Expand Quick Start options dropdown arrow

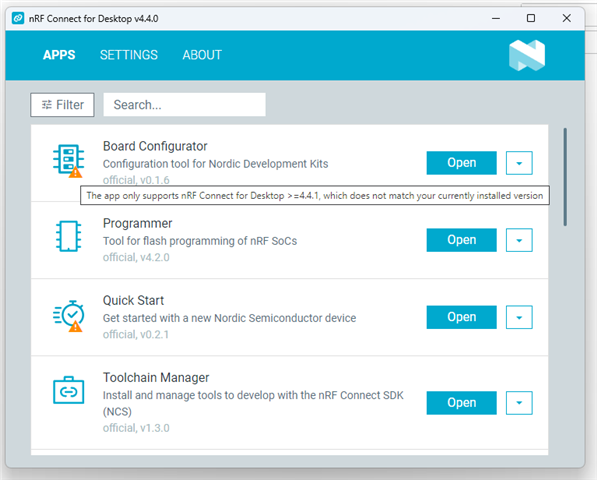point(519,317)
